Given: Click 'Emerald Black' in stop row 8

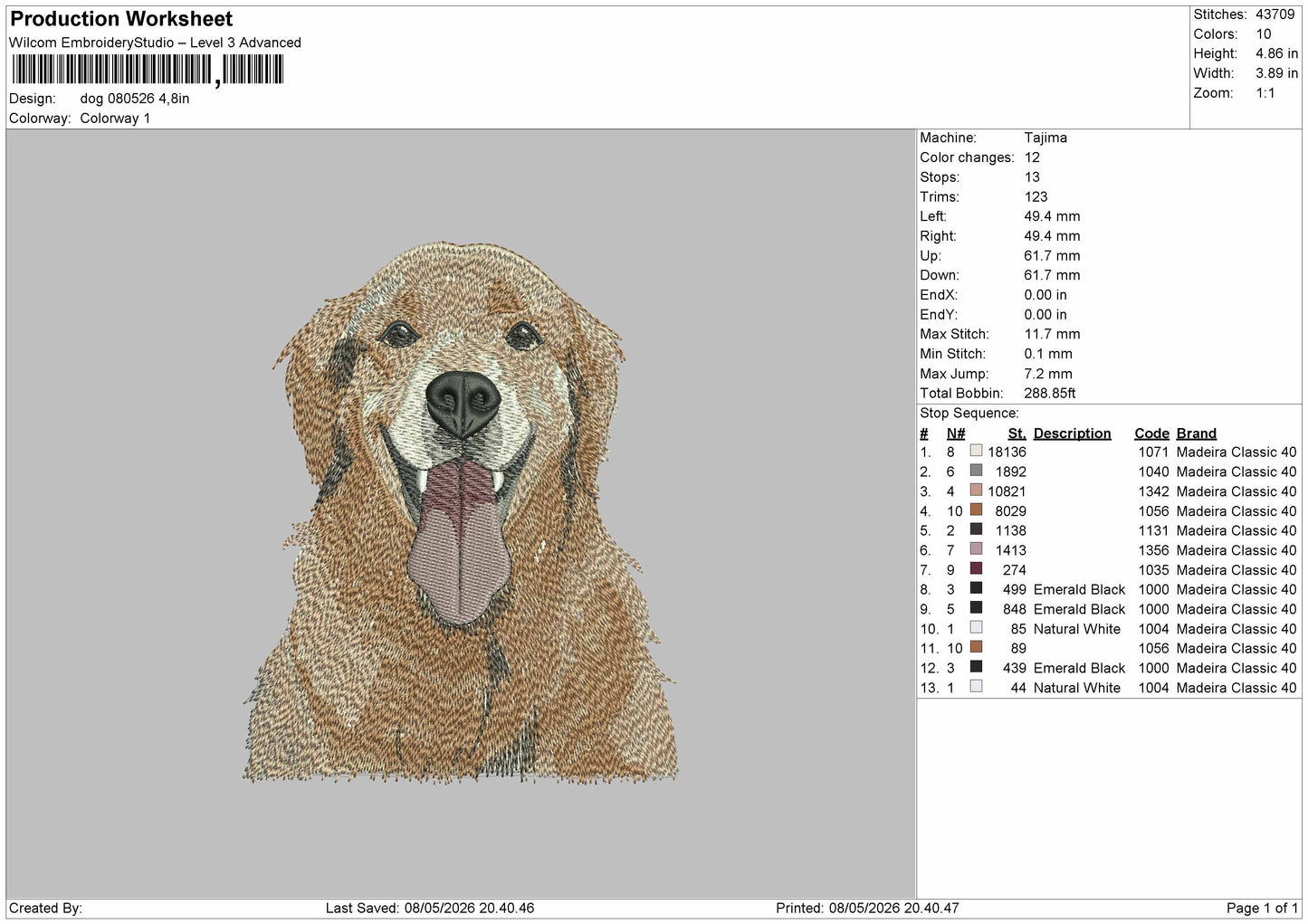Looking at the screenshot, I should pyautogui.click(x=1079, y=589).
